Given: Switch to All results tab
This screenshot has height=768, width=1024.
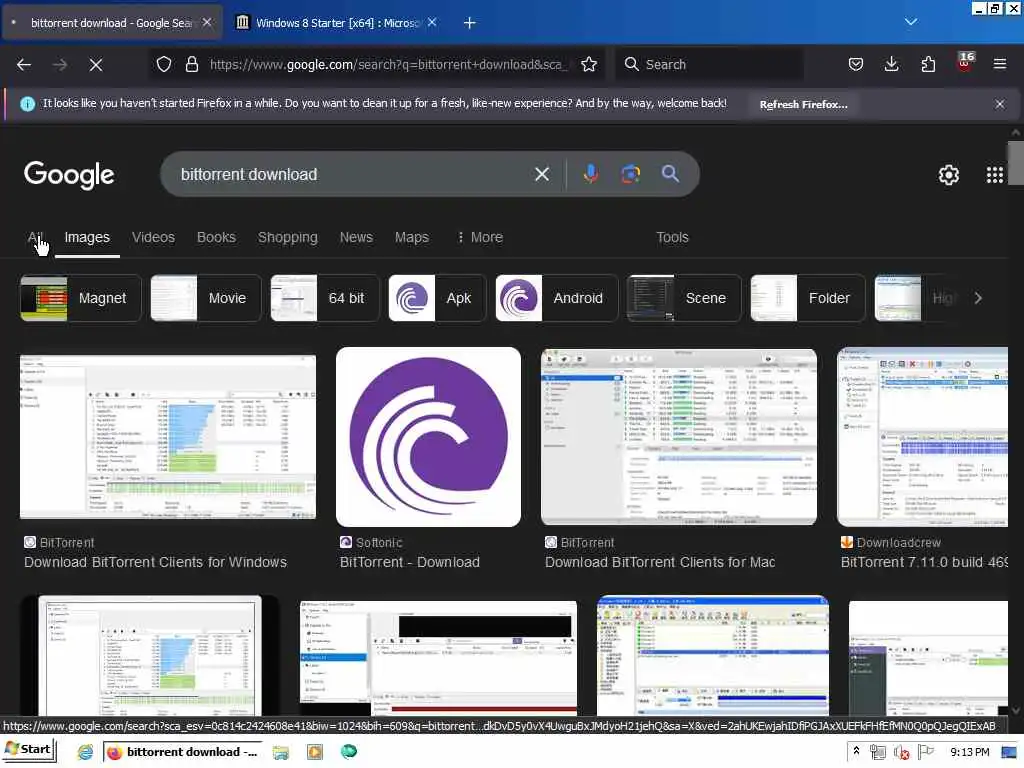Looking at the screenshot, I should pos(35,237).
